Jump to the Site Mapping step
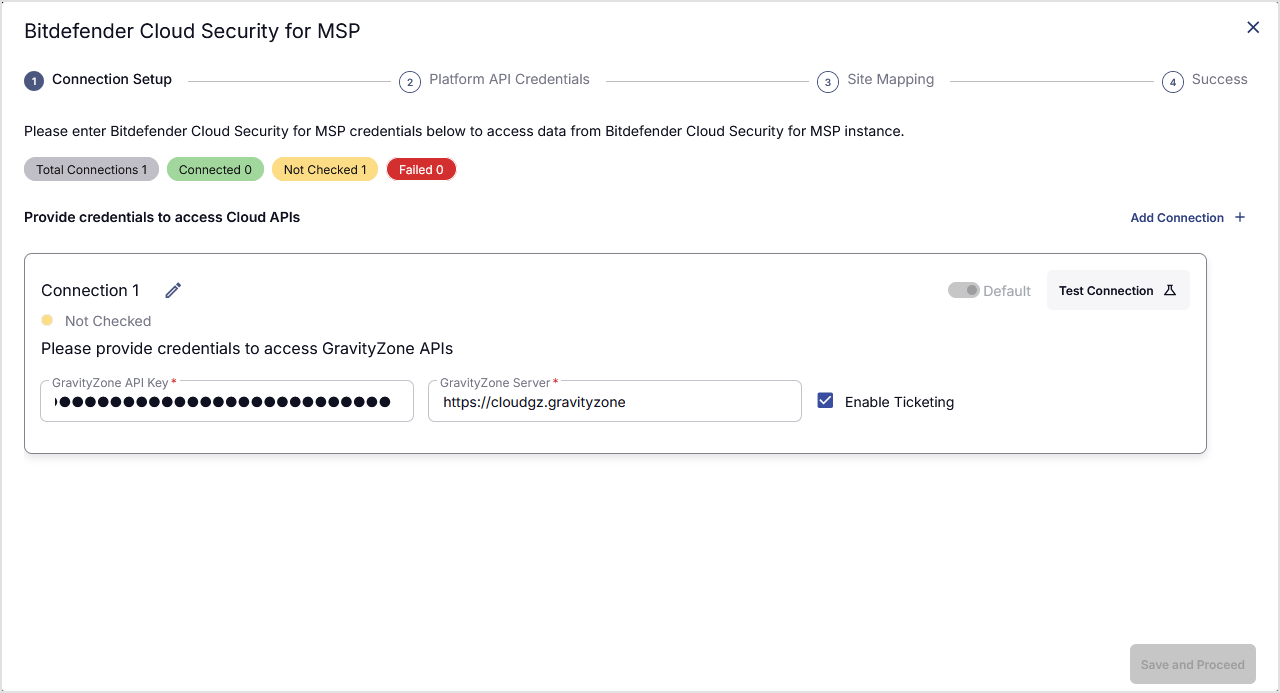The width and height of the screenshot is (1280, 693). 890,79
